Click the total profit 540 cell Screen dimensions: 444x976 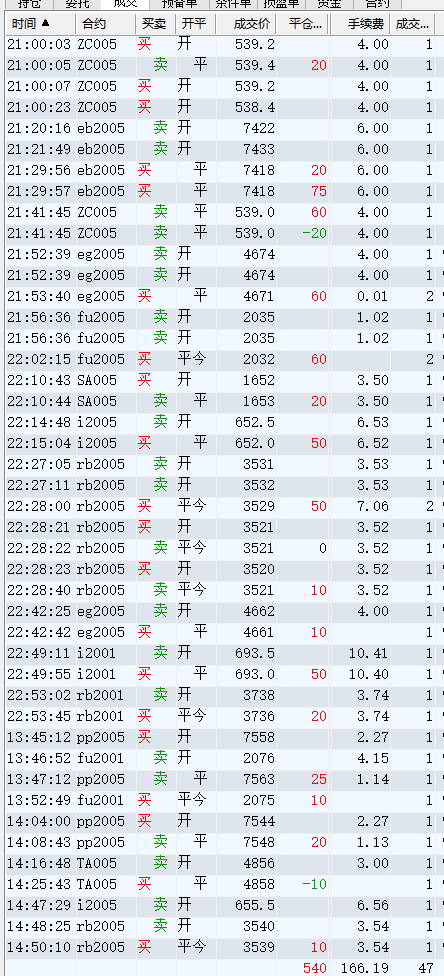click(x=314, y=968)
